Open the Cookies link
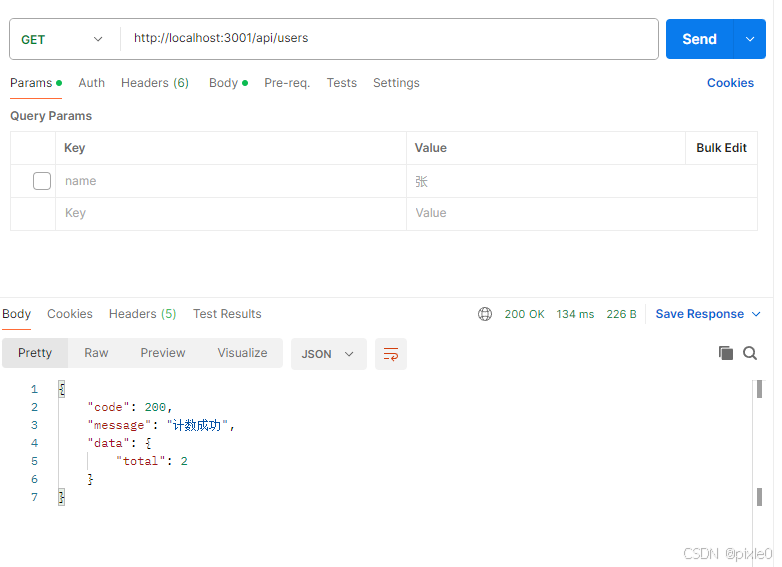This screenshot has width=782, height=567. pos(730,83)
